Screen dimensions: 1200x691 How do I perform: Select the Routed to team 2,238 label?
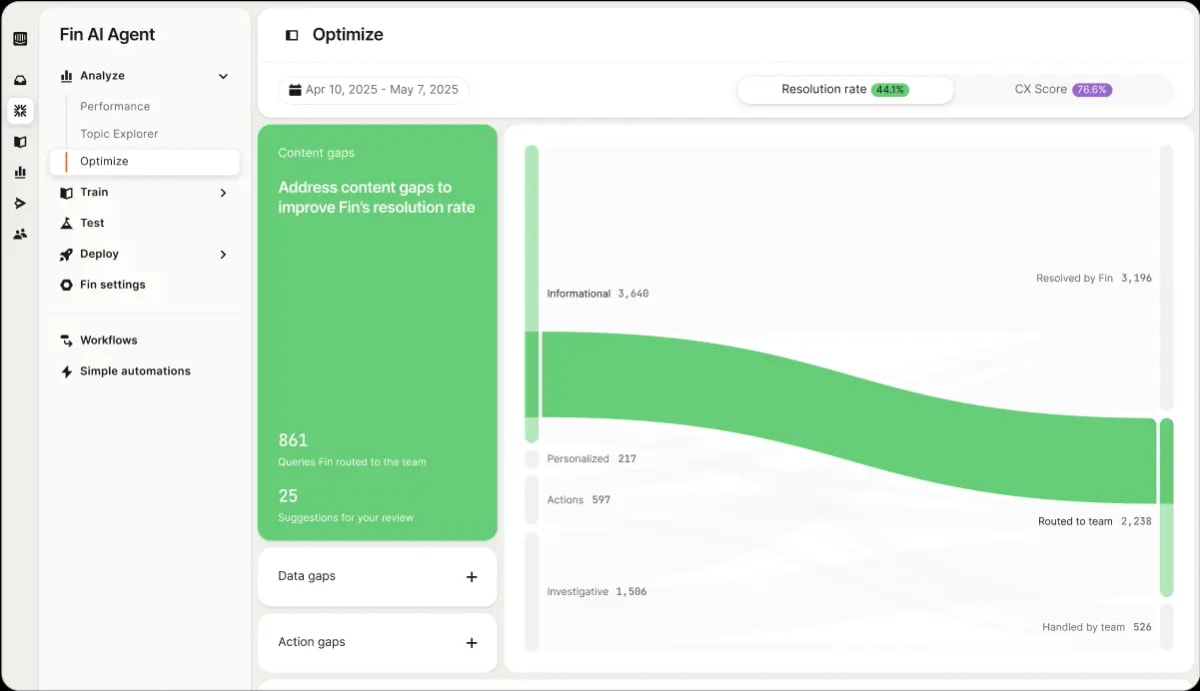pyautogui.click(x=1094, y=521)
